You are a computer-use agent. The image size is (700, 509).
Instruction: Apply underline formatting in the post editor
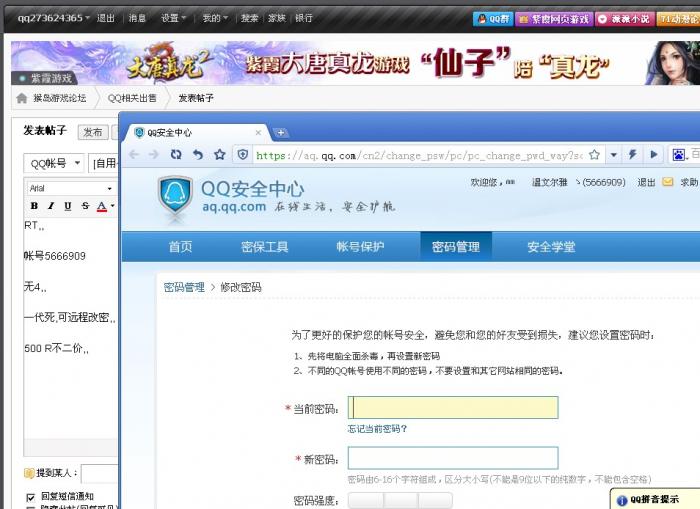67,206
